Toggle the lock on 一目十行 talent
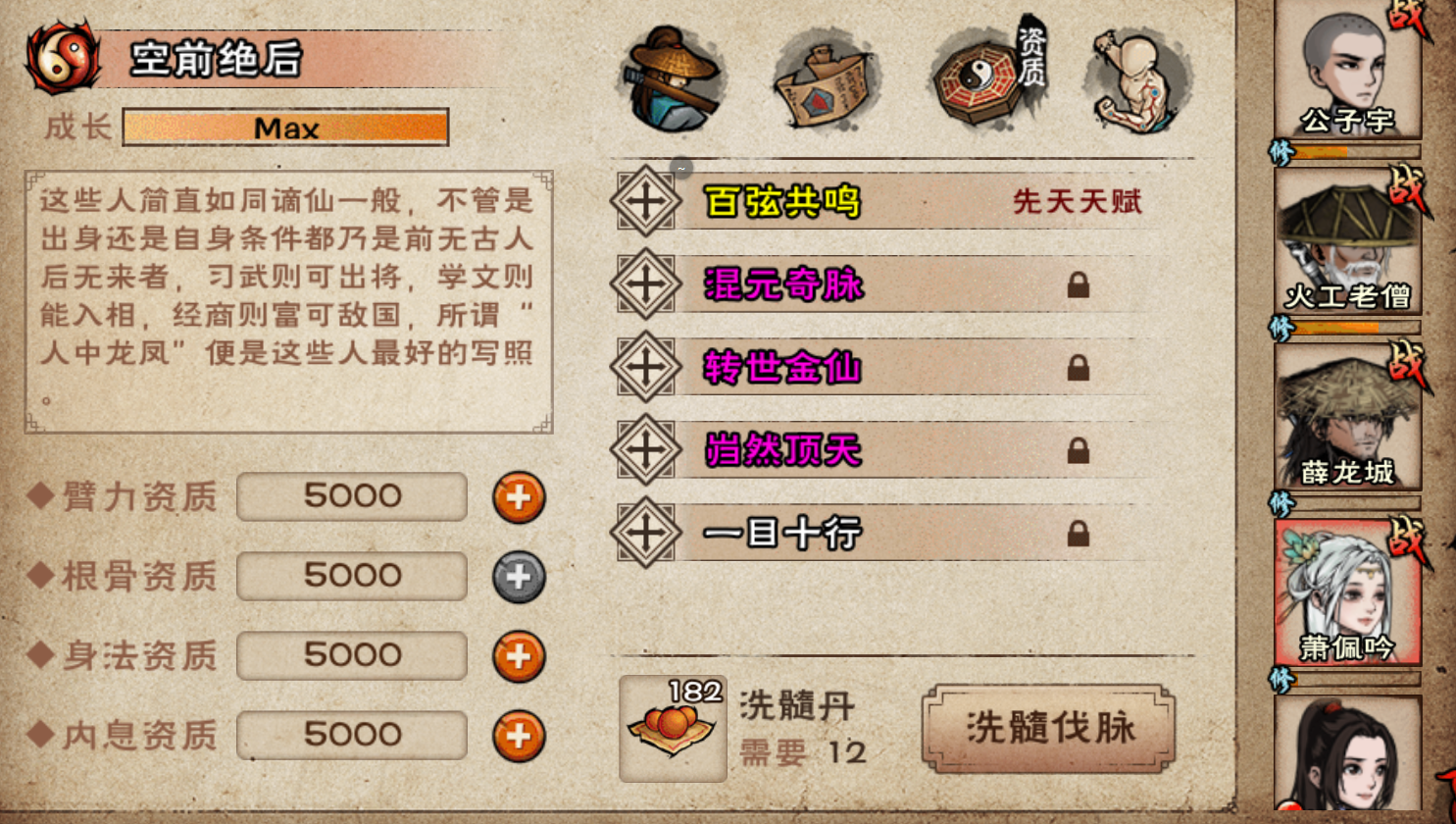 [x=1079, y=534]
